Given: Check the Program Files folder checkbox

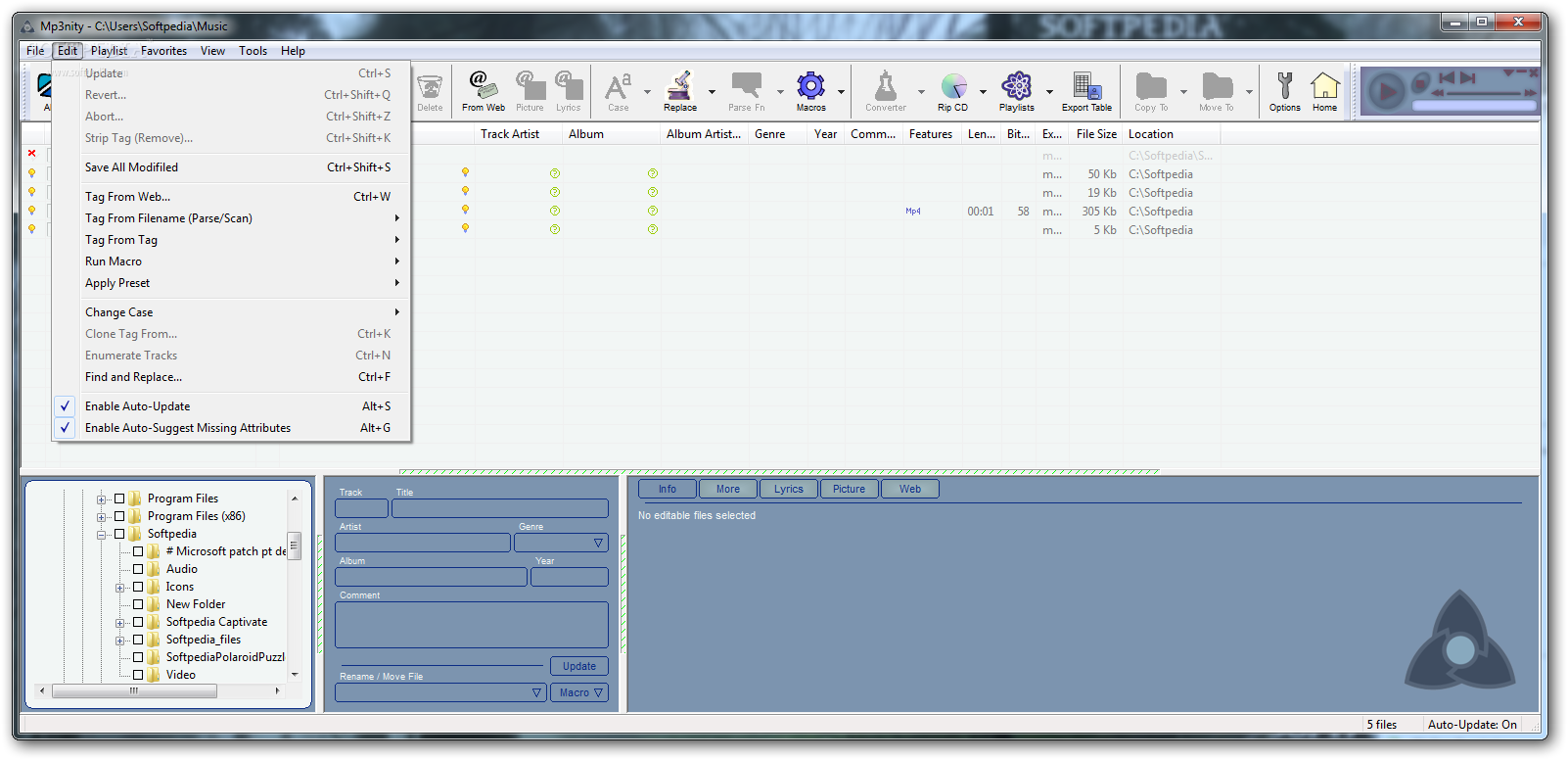Looking at the screenshot, I should pos(119,499).
